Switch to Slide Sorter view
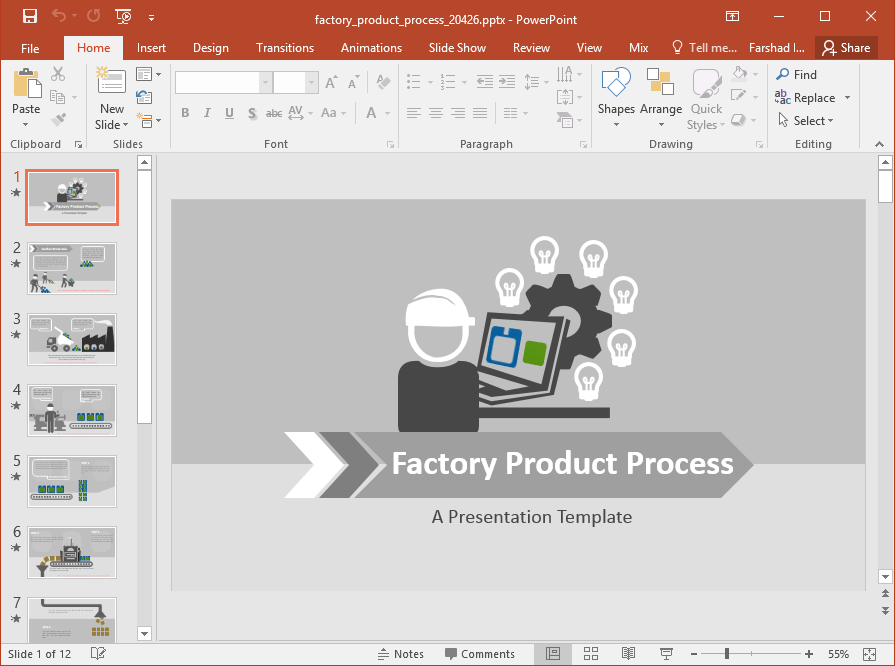The height and width of the screenshot is (666, 895). (x=591, y=654)
